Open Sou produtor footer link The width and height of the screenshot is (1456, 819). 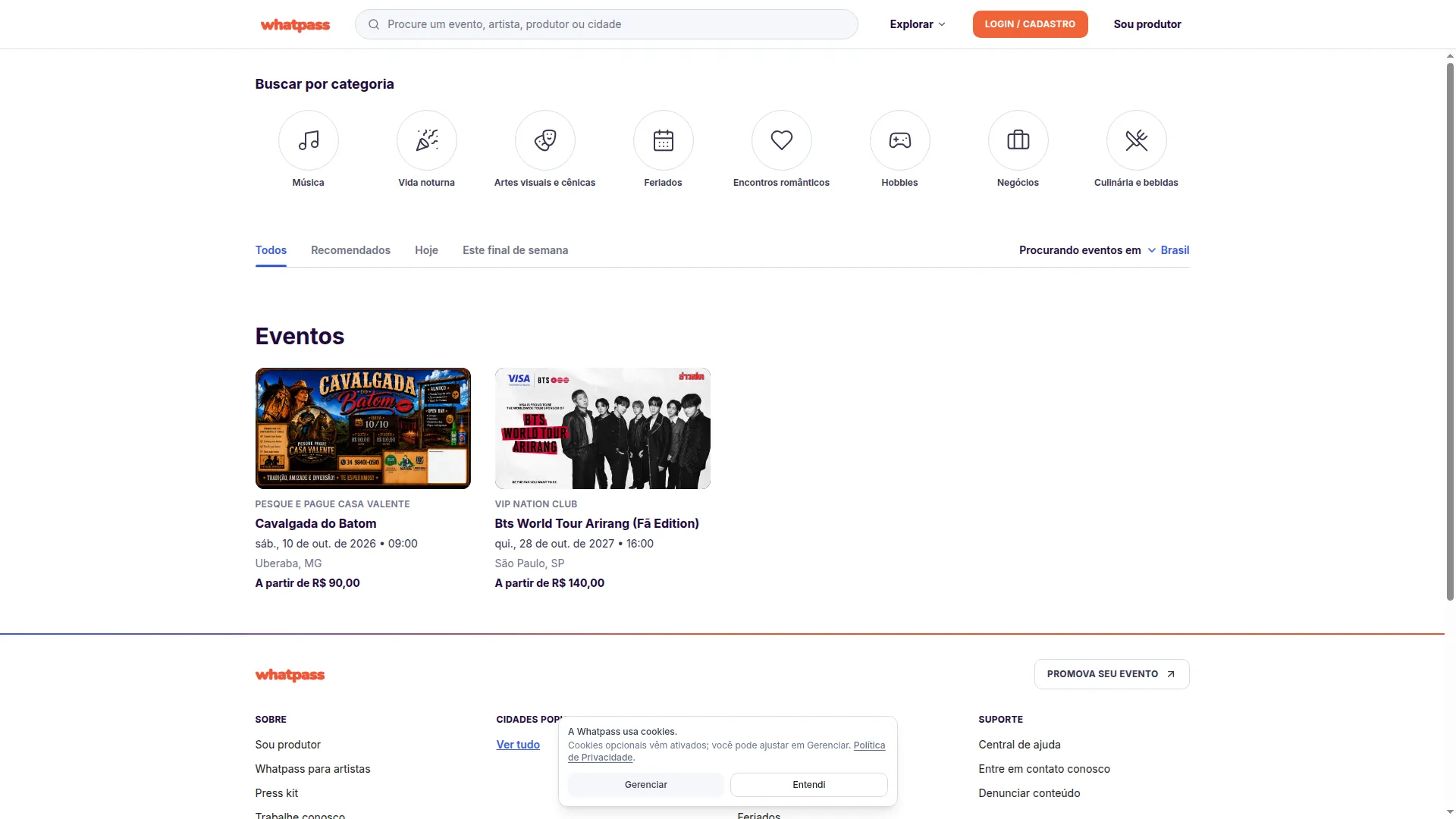click(287, 745)
